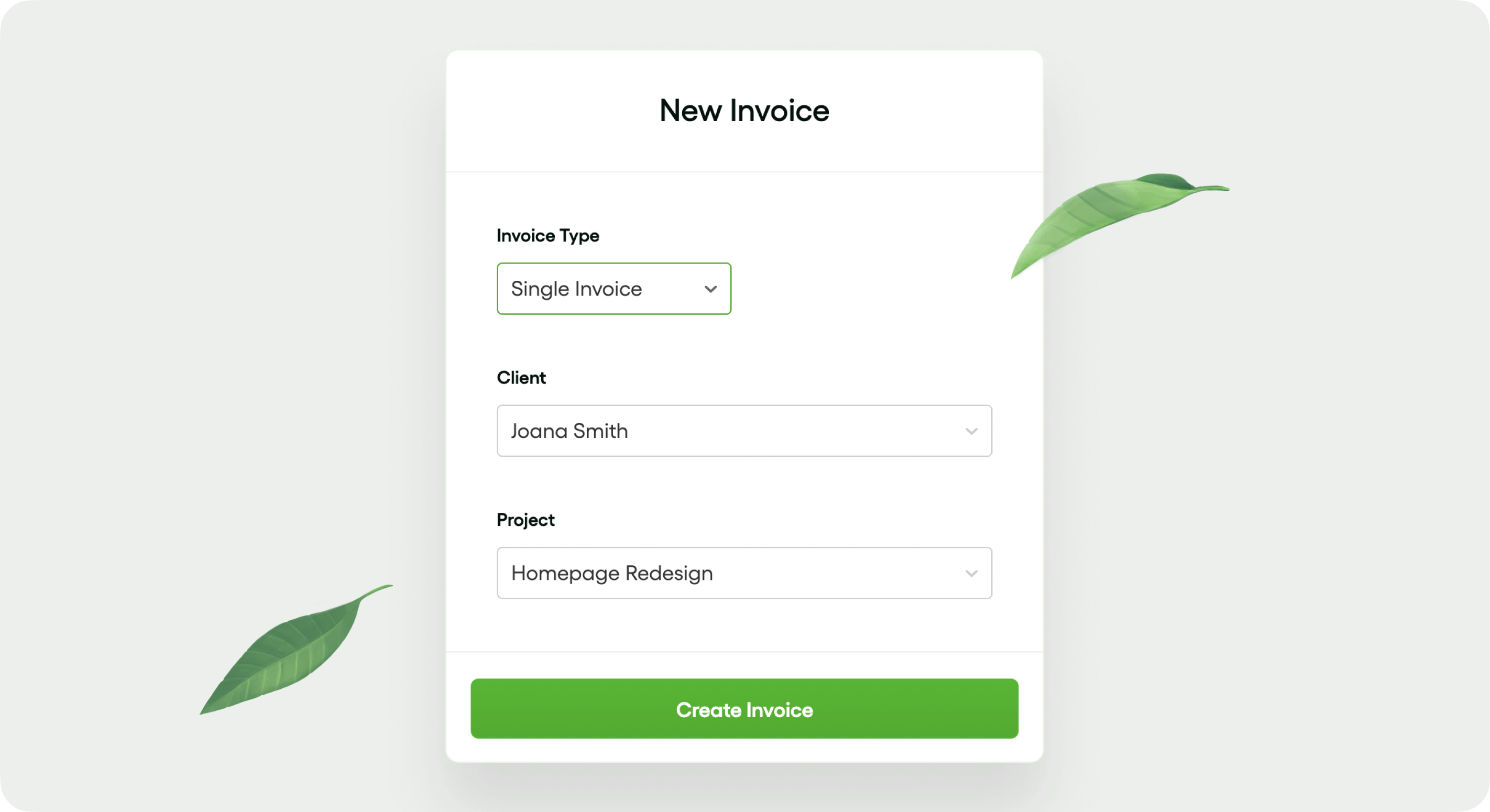
Task: Click the Create Invoice button
Action: [744, 709]
